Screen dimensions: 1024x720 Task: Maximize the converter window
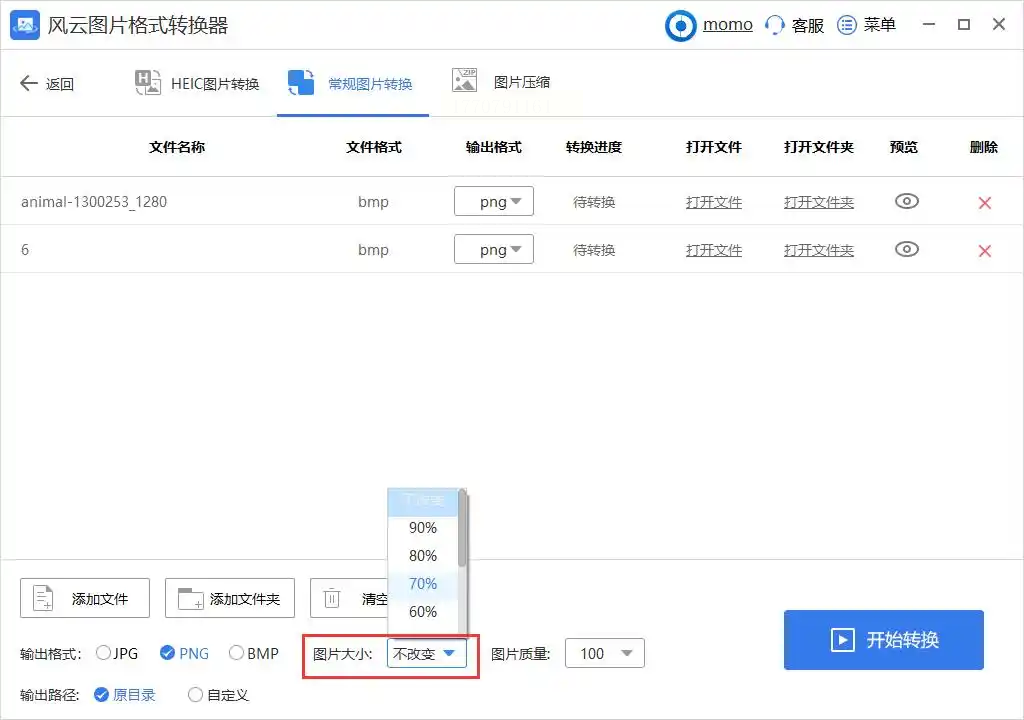[x=964, y=25]
